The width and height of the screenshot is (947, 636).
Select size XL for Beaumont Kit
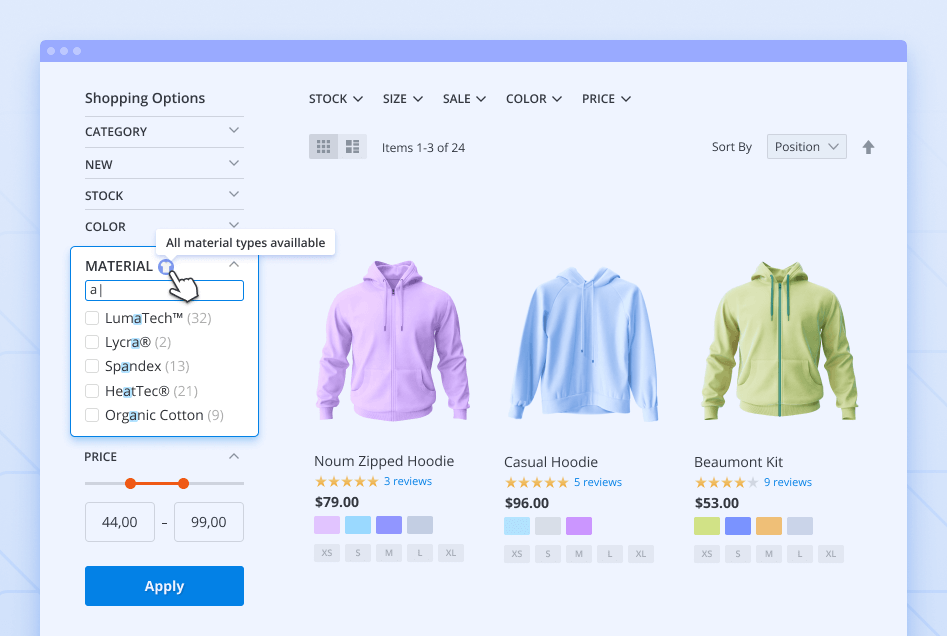tap(830, 553)
